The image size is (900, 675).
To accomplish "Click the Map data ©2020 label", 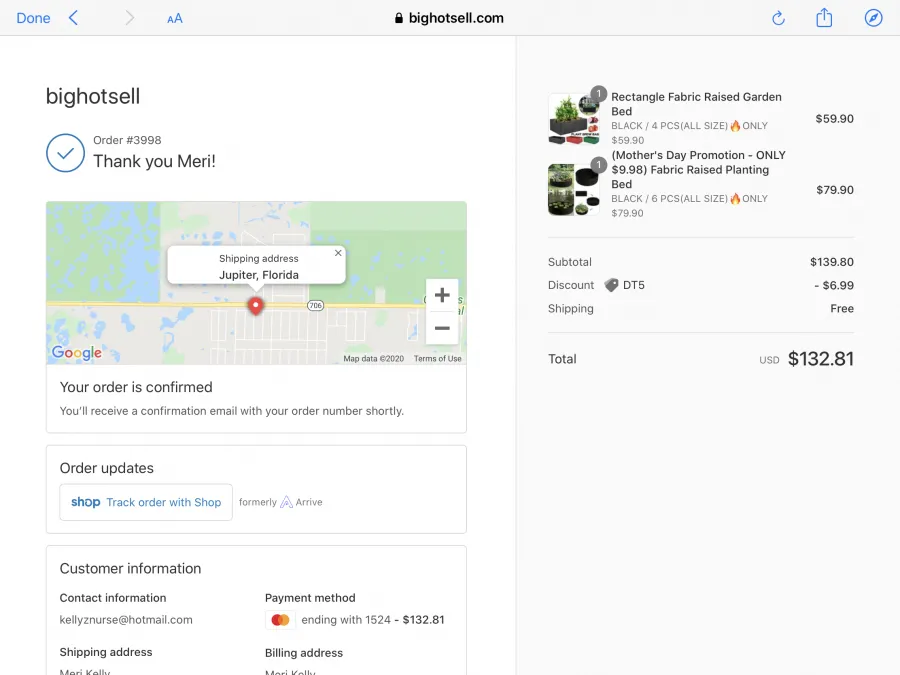I will pyautogui.click(x=374, y=359).
